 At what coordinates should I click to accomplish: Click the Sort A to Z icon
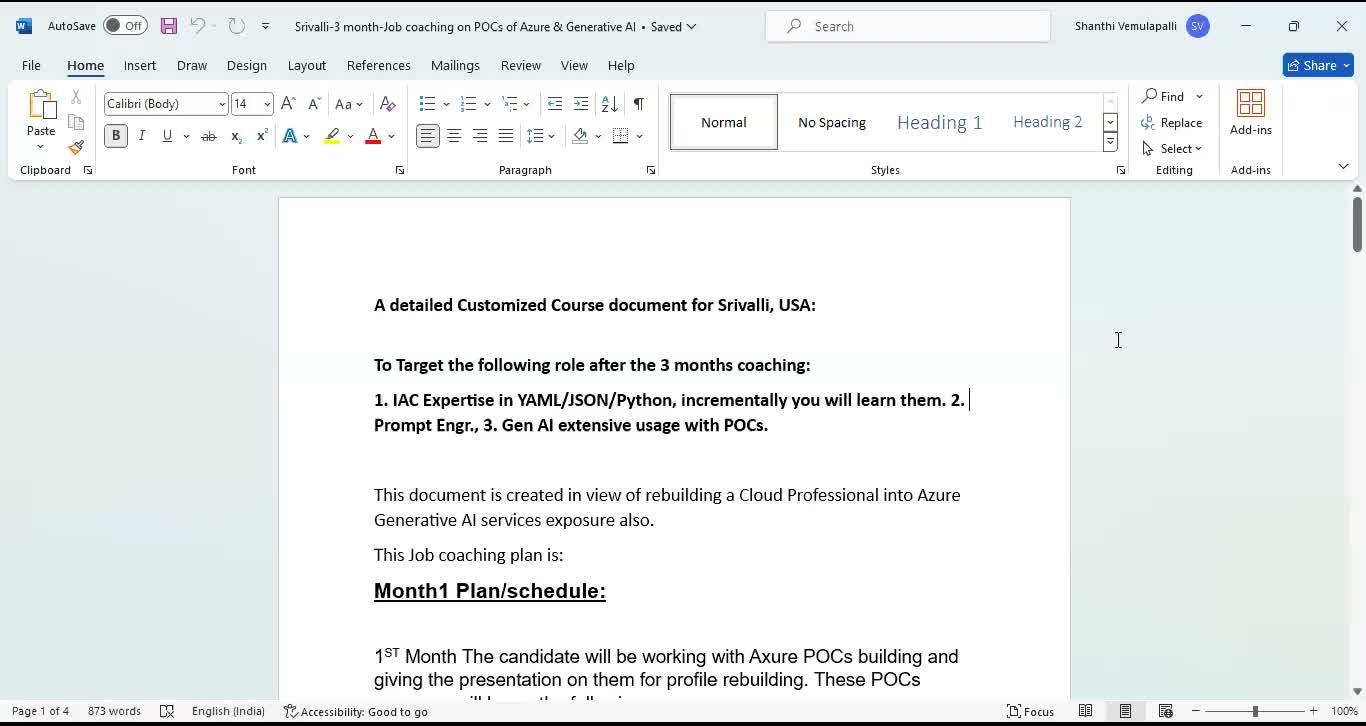click(x=609, y=104)
